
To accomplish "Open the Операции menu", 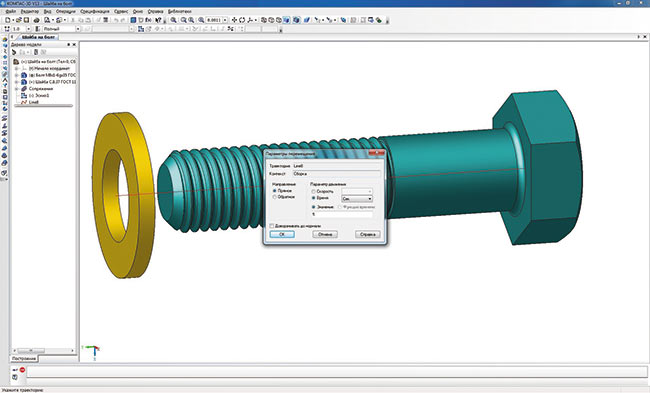I will pyautogui.click(x=65, y=12).
